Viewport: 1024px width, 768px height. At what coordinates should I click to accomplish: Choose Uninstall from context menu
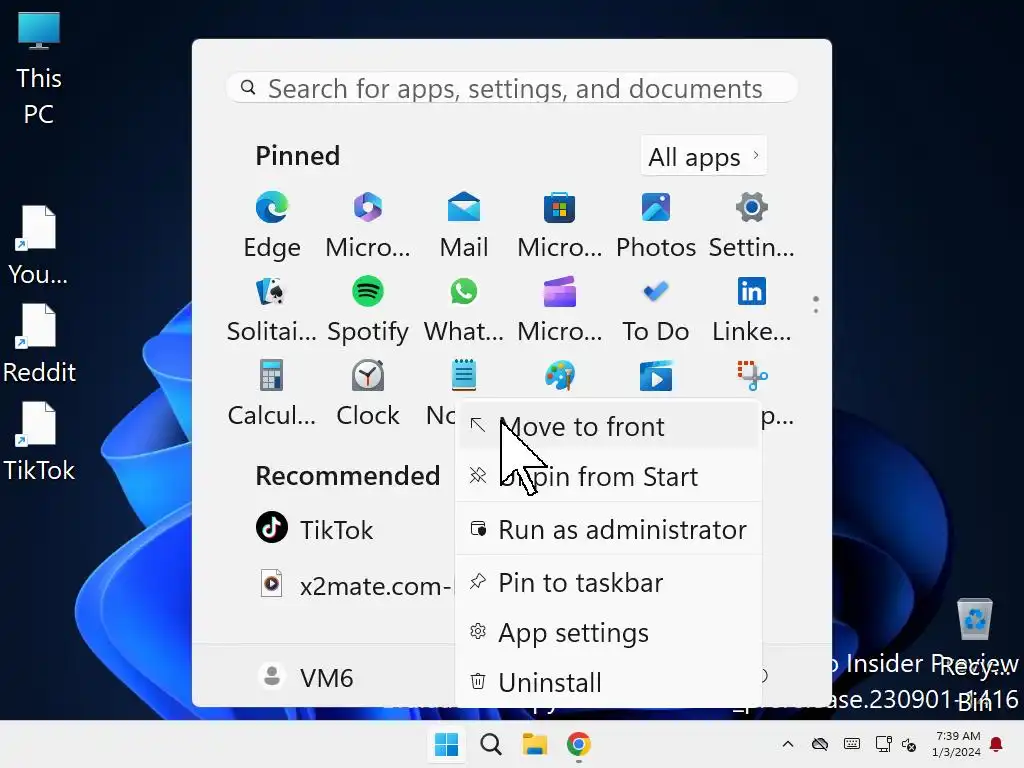coord(609,682)
